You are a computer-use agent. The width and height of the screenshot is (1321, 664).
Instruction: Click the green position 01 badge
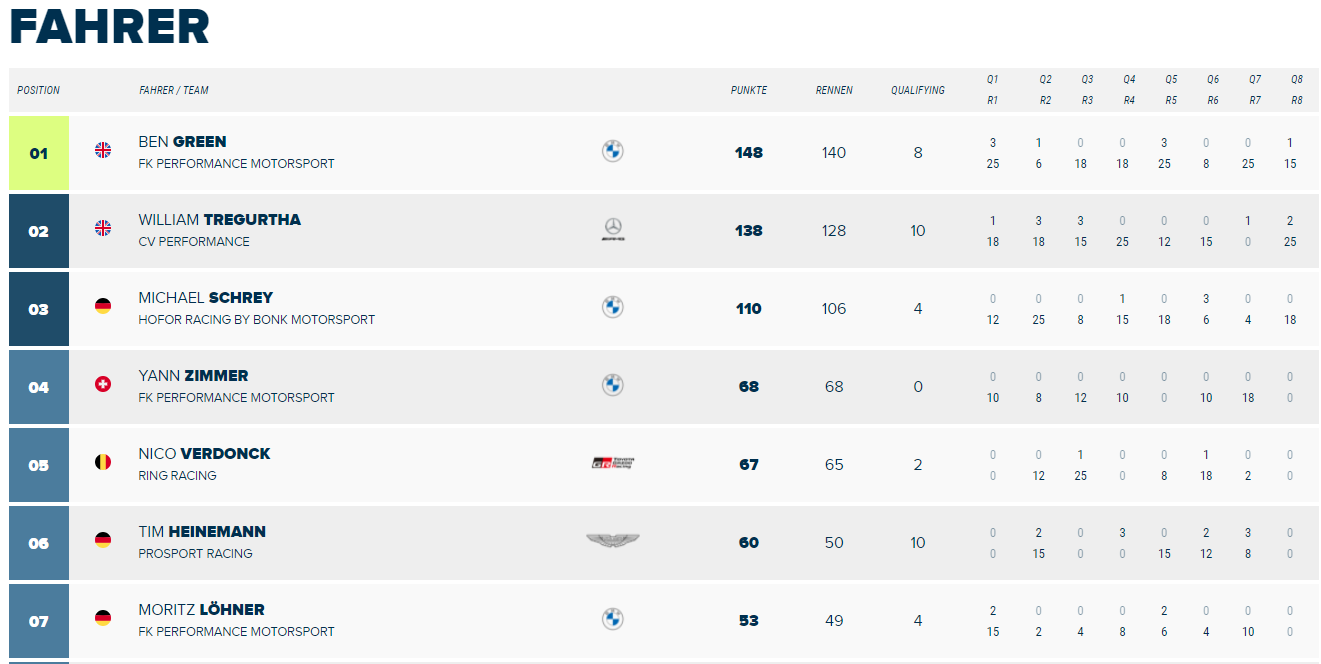[x=39, y=153]
